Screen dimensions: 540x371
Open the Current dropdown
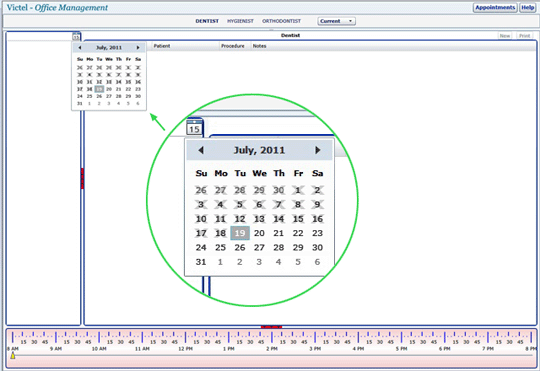pos(336,21)
